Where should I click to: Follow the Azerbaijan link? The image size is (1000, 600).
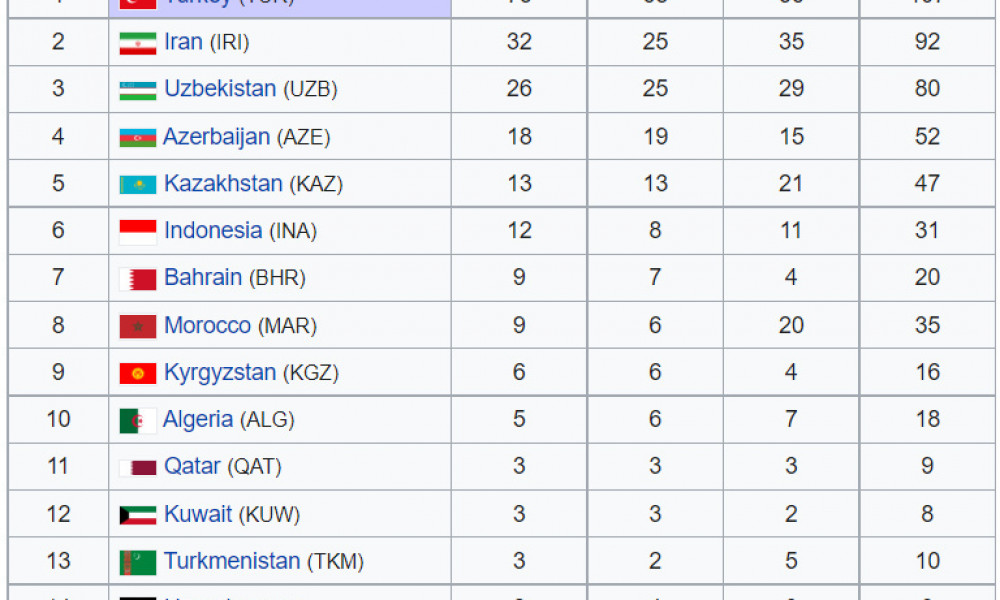216,136
